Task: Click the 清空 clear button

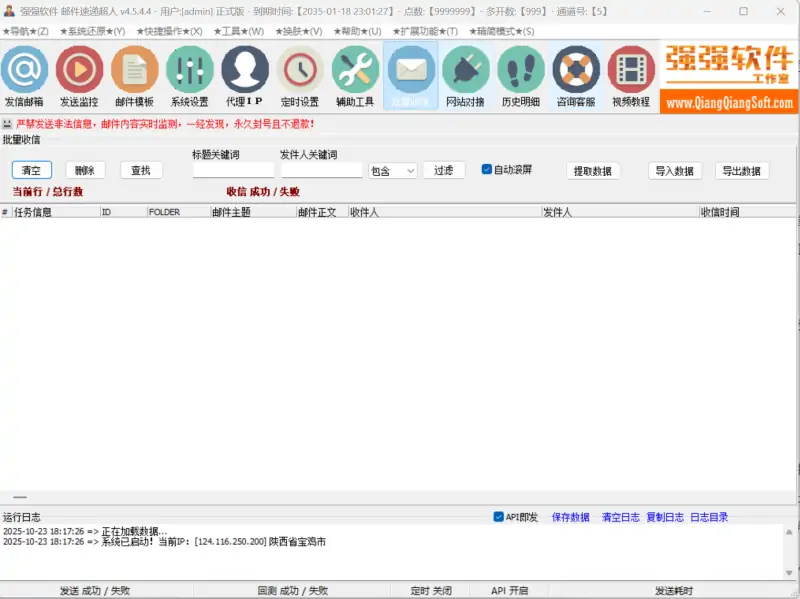Action: pyautogui.click(x=30, y=170)
